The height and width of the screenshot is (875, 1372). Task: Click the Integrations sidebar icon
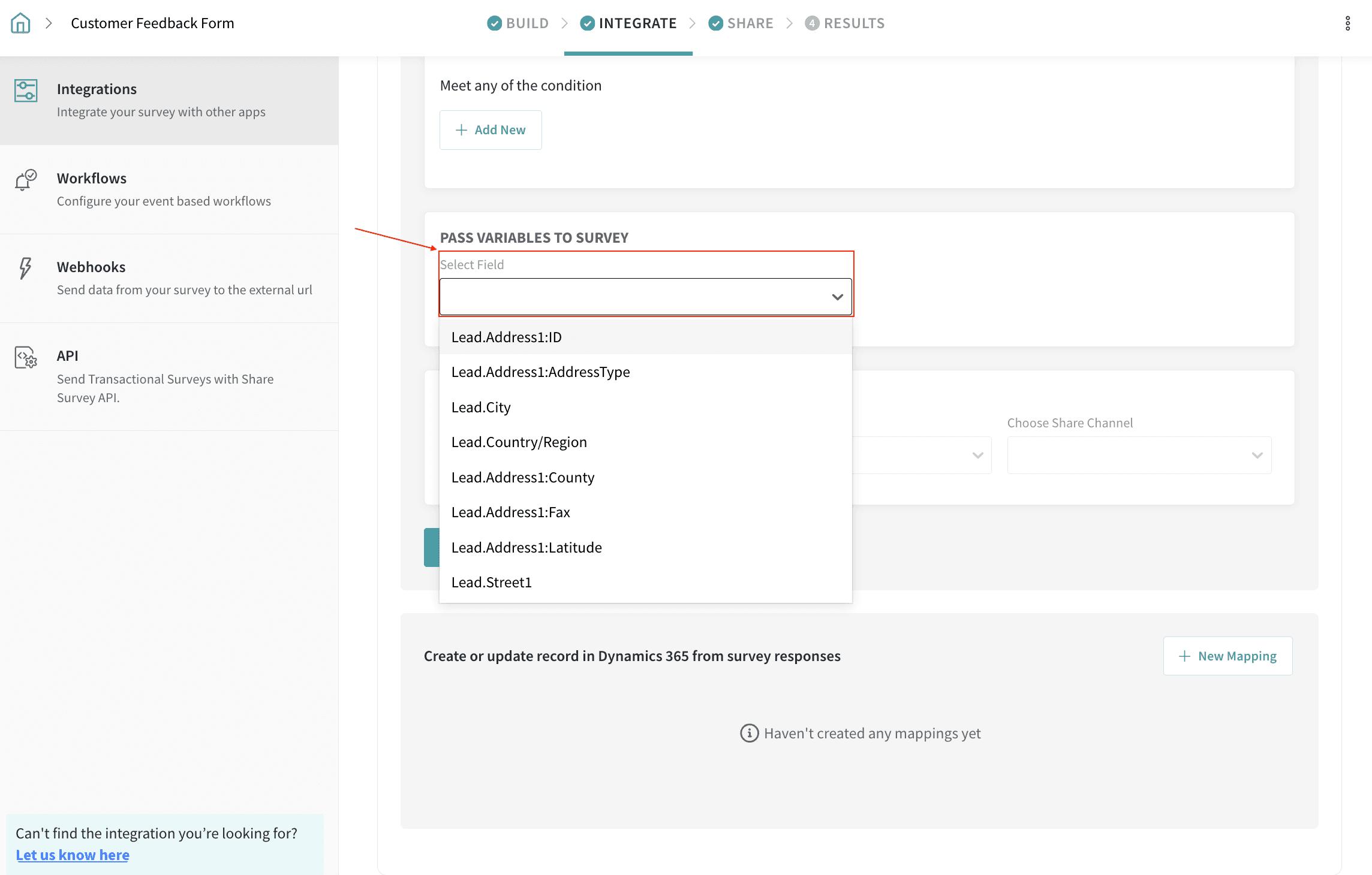(x=26, y=90)
